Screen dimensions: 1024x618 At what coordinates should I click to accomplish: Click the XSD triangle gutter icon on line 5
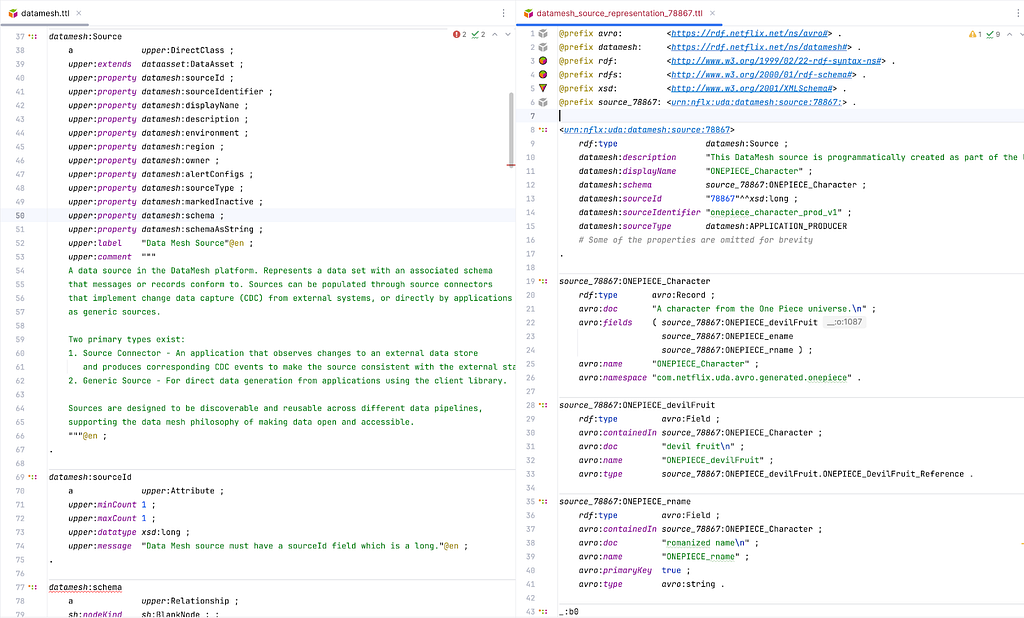[x=543, y=88]
